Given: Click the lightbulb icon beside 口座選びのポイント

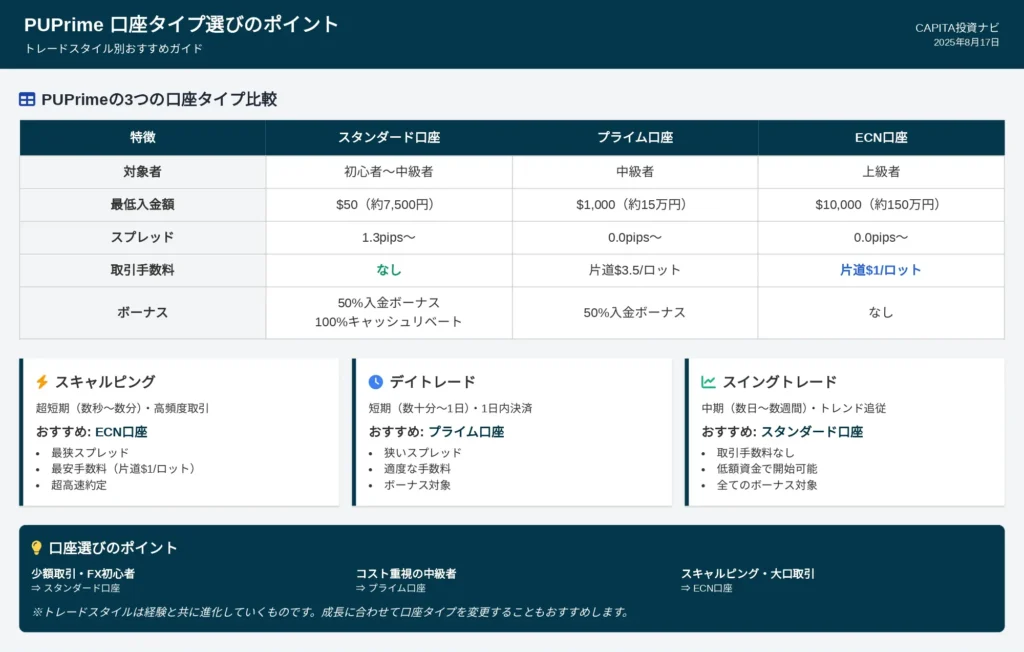Looking at the screenshot, I should 37,547.
